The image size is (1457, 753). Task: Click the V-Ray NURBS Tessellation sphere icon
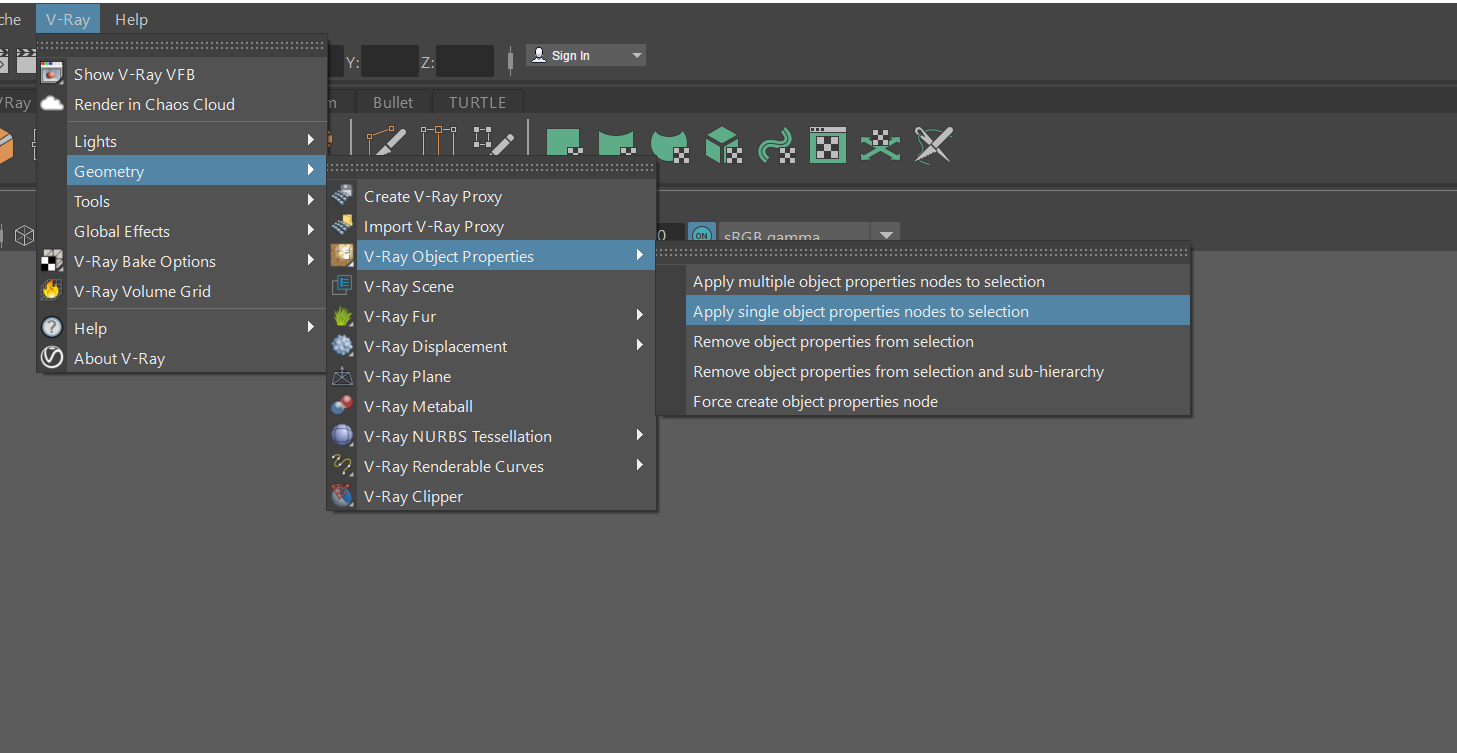(x=343, y=436)
